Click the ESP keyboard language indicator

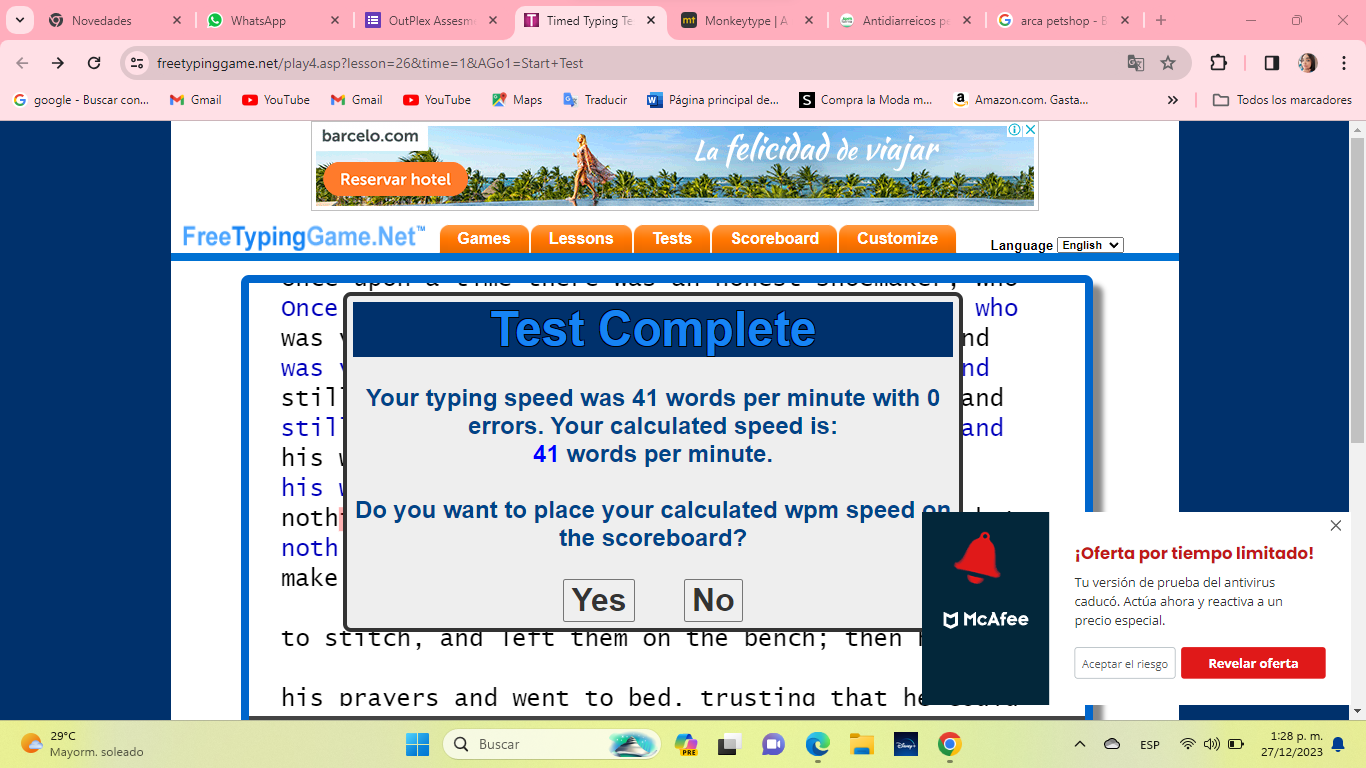[x=1150, y=745]
